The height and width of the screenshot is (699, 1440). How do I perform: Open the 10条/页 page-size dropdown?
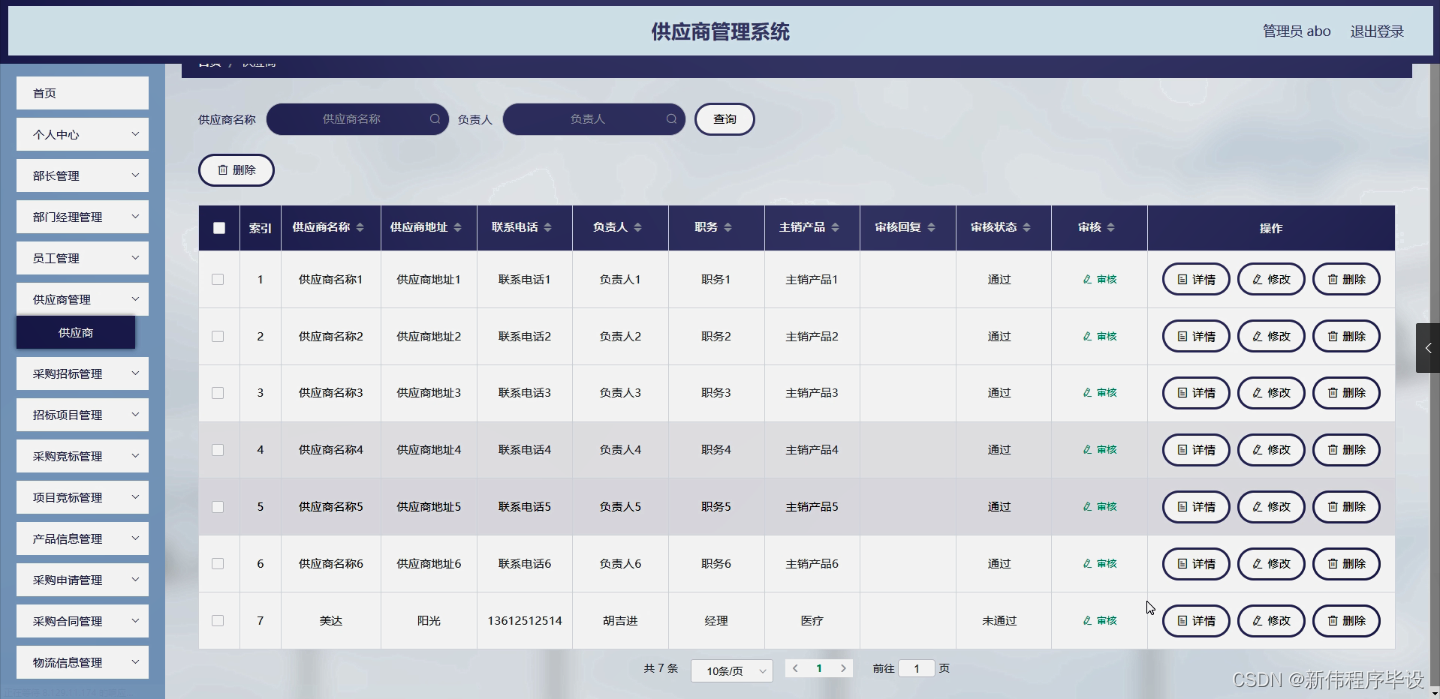(x=731, y=670)
